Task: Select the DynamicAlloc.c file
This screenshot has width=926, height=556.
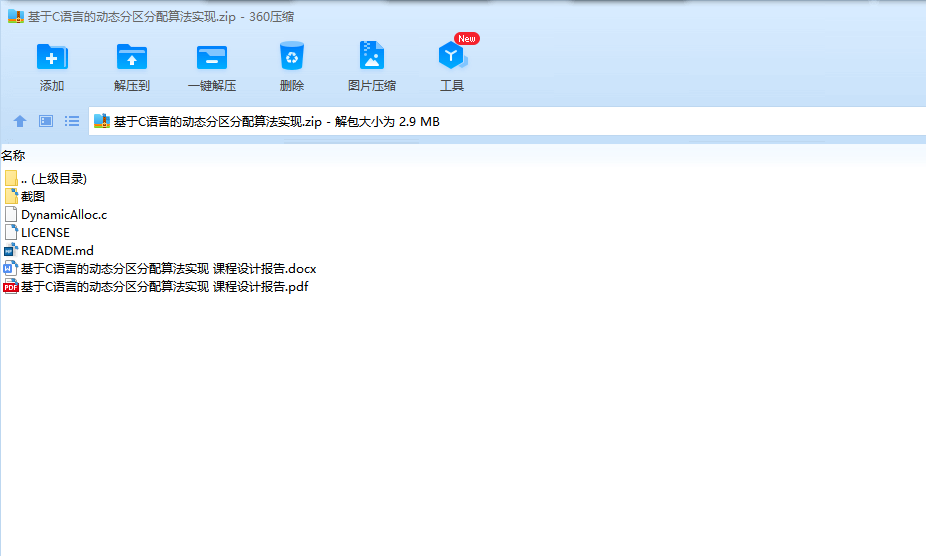Action: pyautogui.click(x=56, y=214)
